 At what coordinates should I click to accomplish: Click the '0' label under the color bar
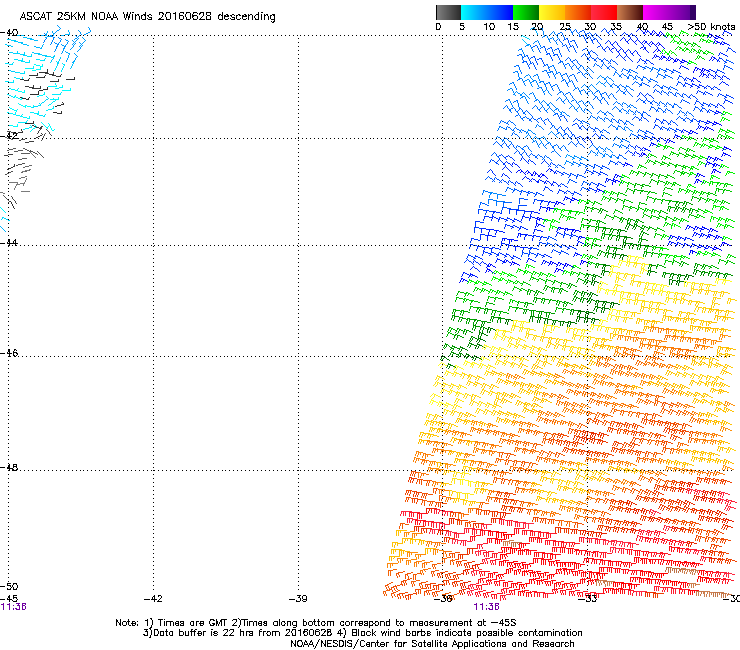(438, 27)
